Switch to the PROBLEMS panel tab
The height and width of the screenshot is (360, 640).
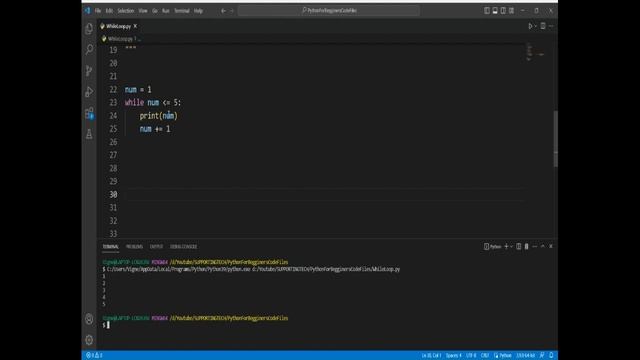coord(134,247)
